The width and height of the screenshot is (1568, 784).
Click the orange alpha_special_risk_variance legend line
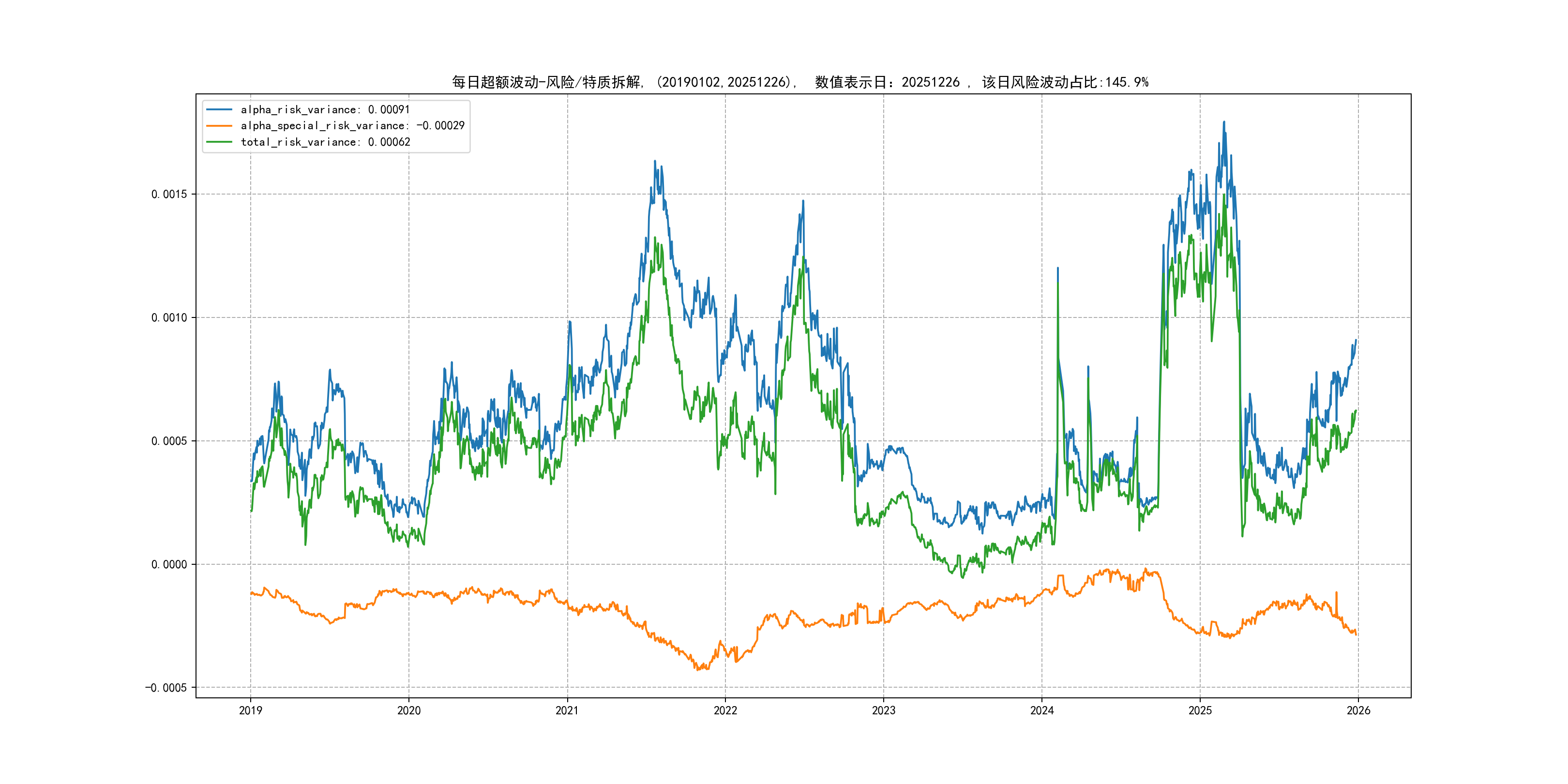coord(219,126)
